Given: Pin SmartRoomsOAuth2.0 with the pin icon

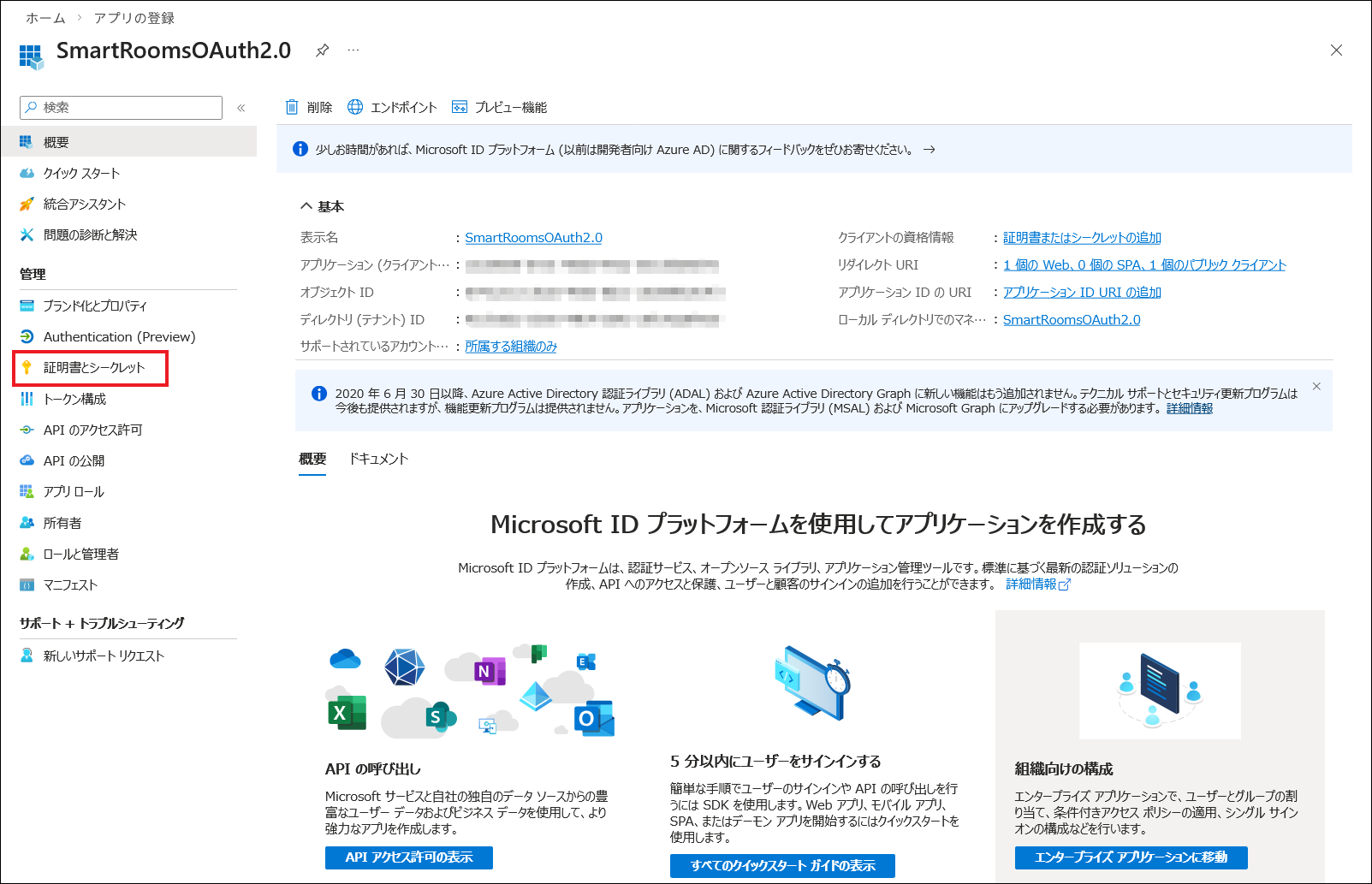Looking at the screenshot, I should (322, 50).
